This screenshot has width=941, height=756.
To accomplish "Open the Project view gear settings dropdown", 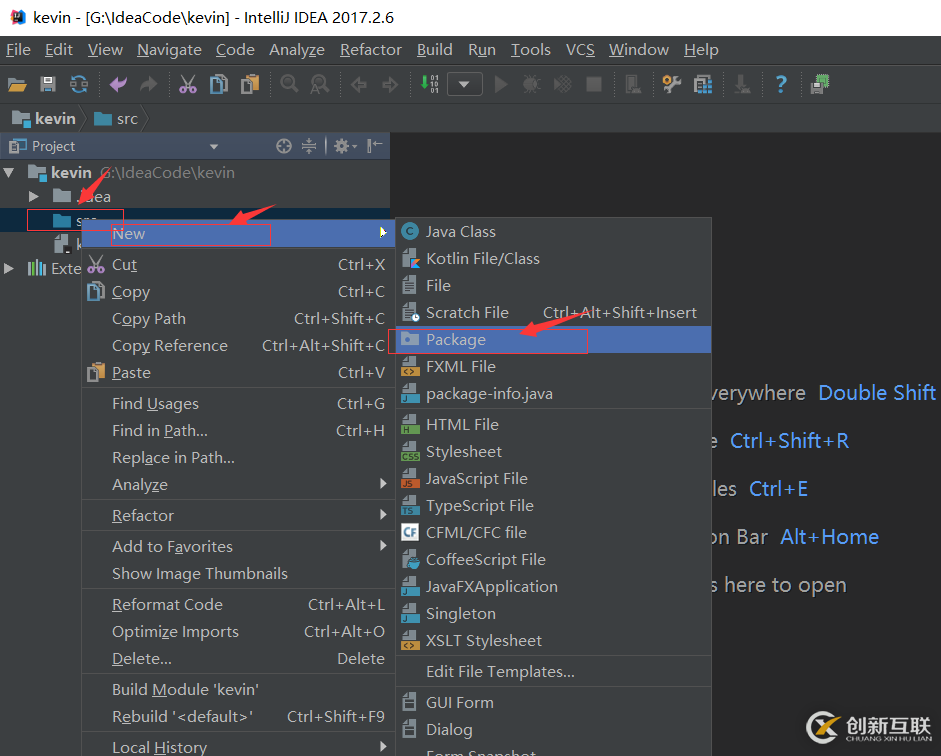I will [x=342, y=146].
